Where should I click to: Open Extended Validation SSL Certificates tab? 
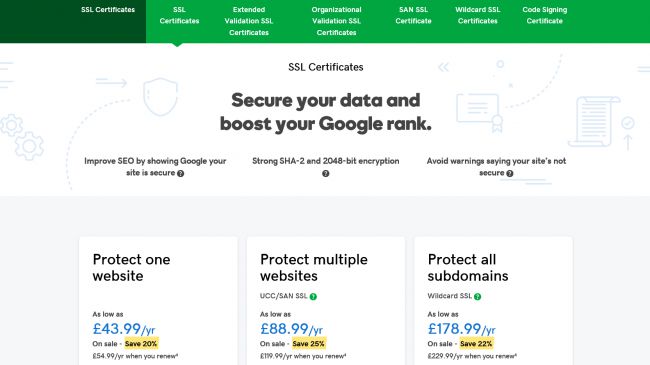tap(249, 21)
